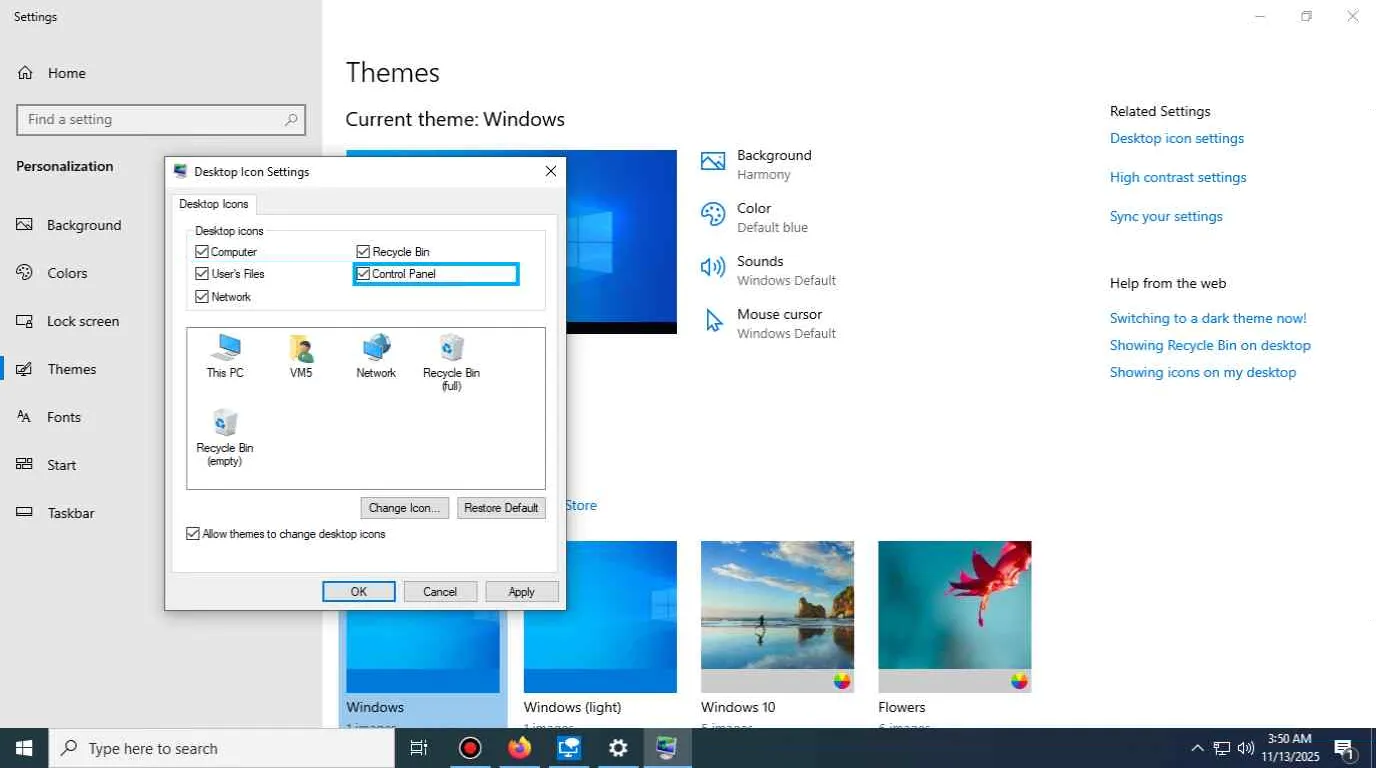
Task: Open Switching to a dark theme now! link
Action: click(1208, 318)
